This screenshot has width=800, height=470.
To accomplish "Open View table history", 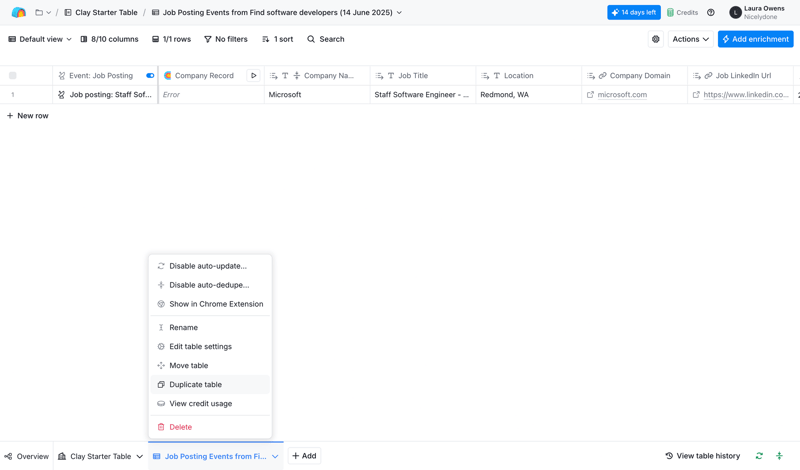I will click(x=703, y=456).
